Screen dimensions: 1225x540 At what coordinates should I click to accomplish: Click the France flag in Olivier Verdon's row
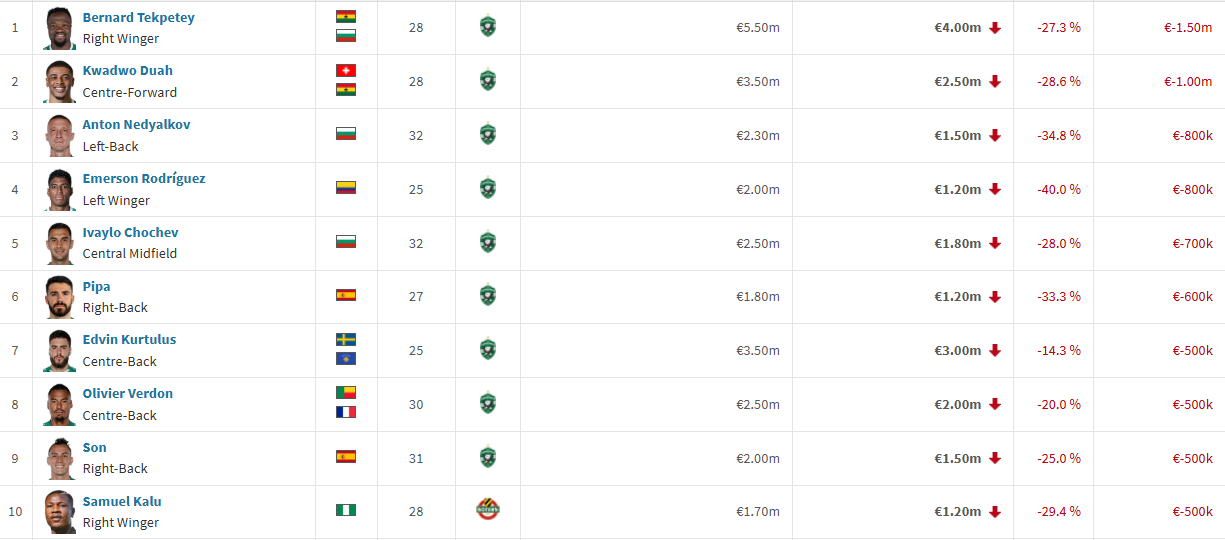[x=346, y=412]
